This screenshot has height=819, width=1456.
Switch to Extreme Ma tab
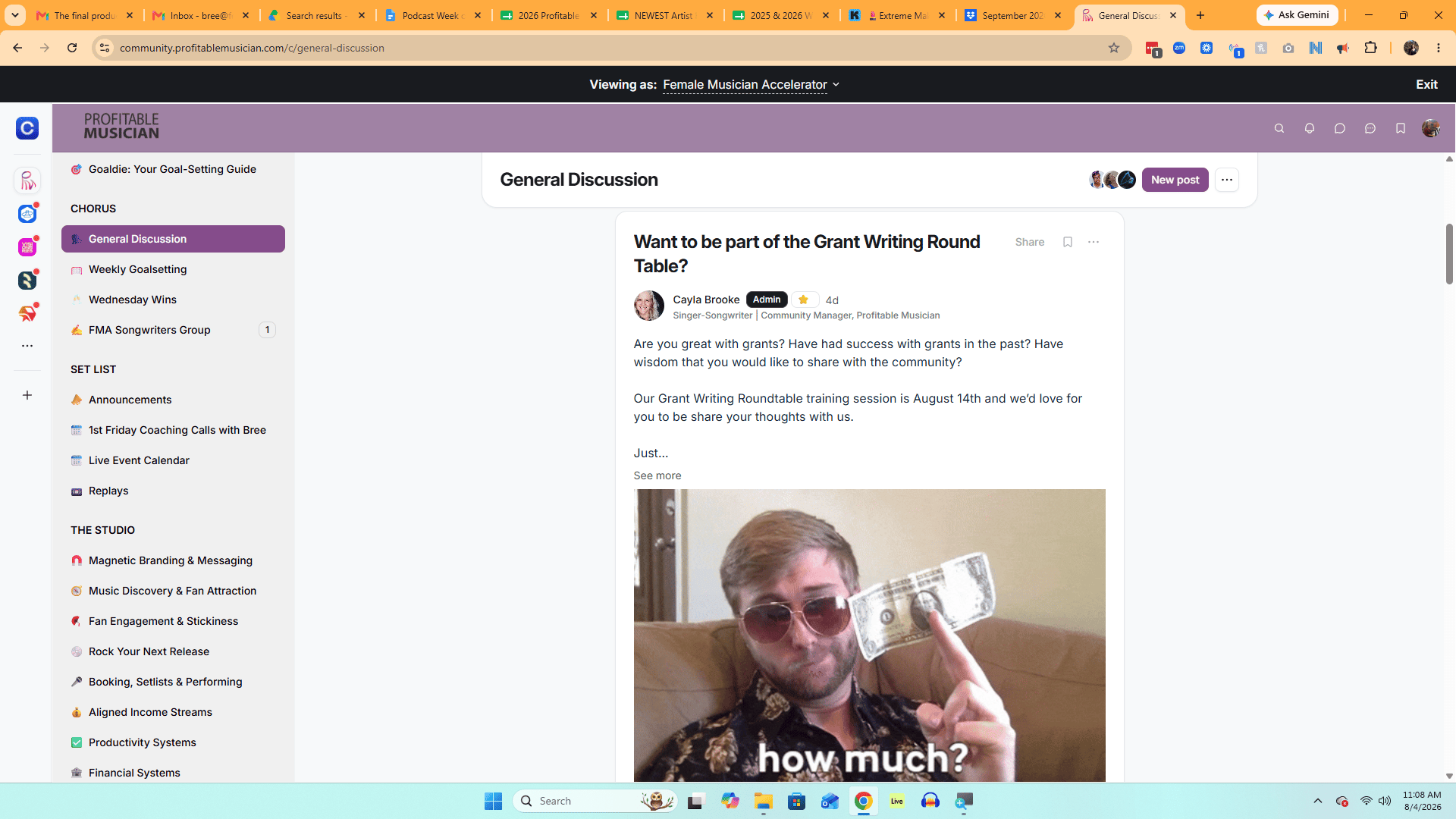pos(898,15)
